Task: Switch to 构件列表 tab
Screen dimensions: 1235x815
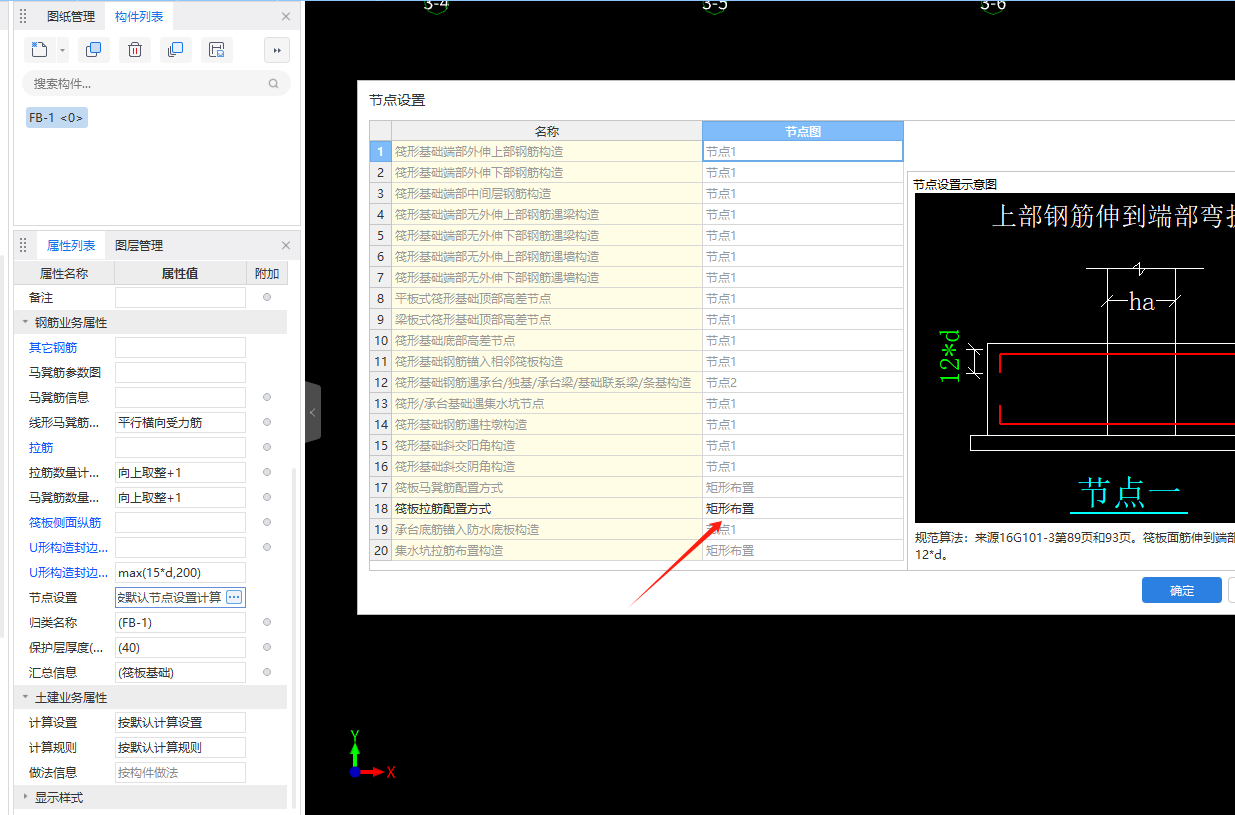Action: (139, 16)
